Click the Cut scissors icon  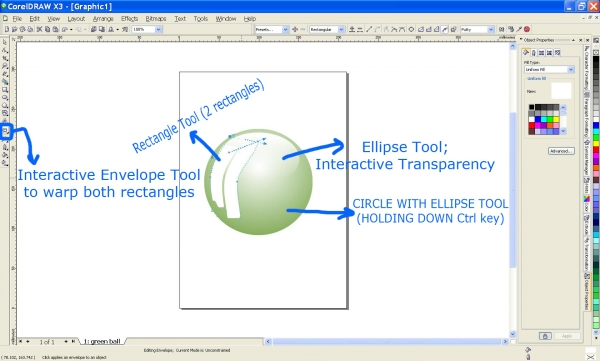[39, 29]
